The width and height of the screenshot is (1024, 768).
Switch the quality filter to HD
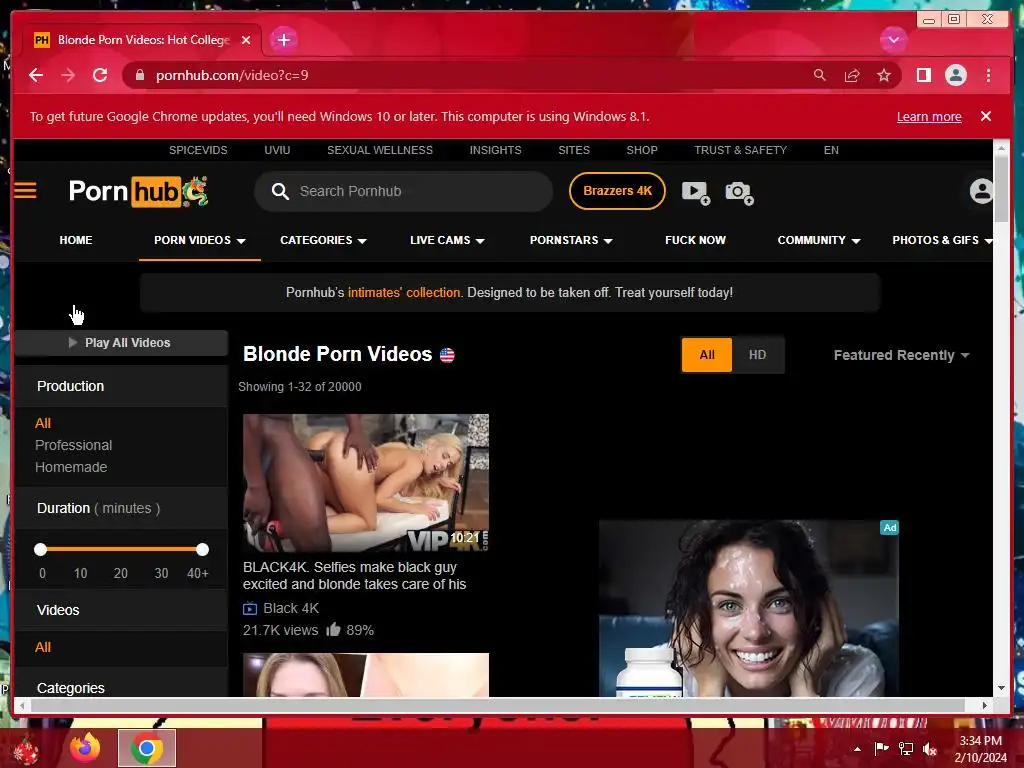[x=758, y=355]
